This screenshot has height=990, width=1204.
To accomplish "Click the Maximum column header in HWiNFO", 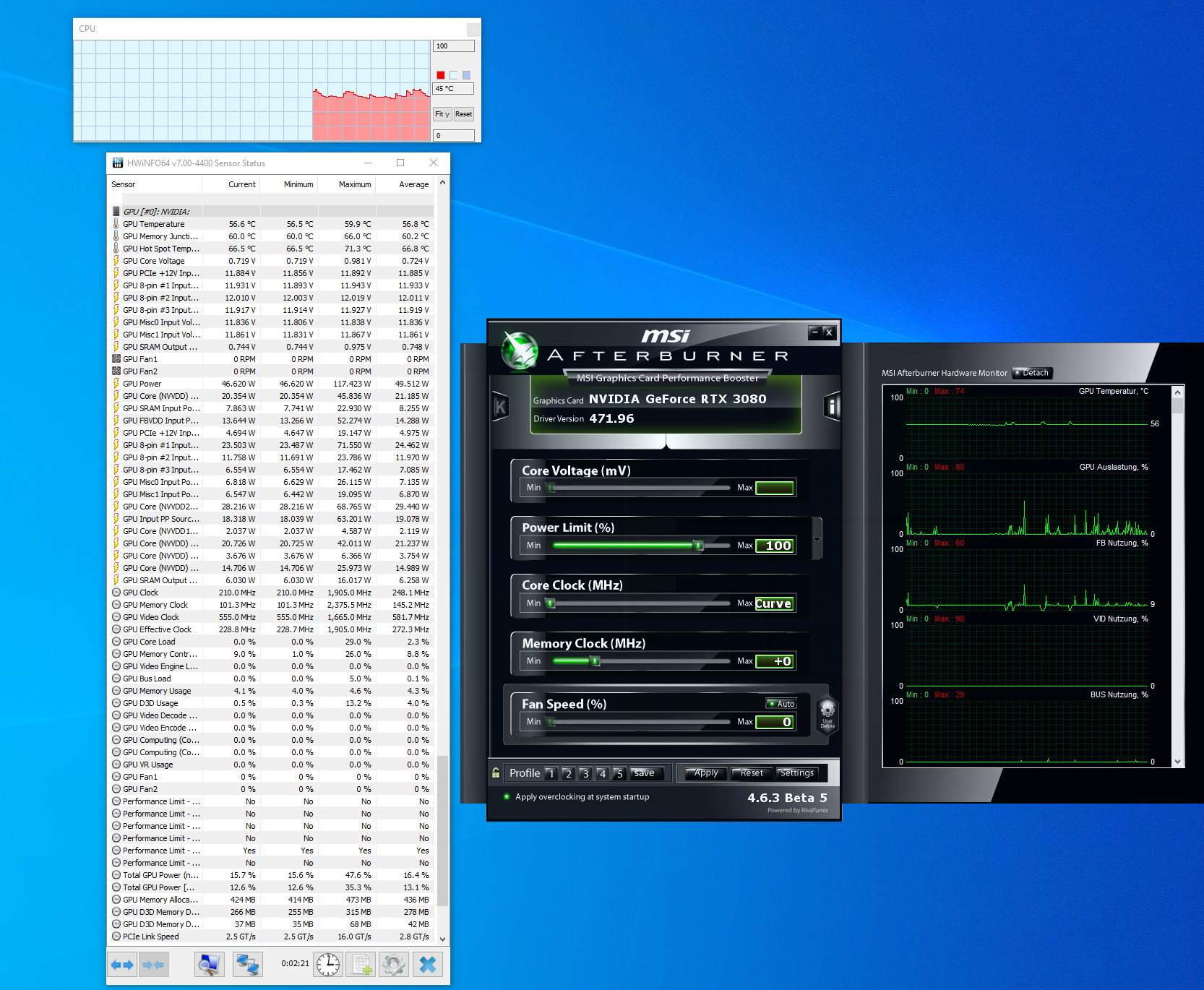I will click(x=347, y=184).
